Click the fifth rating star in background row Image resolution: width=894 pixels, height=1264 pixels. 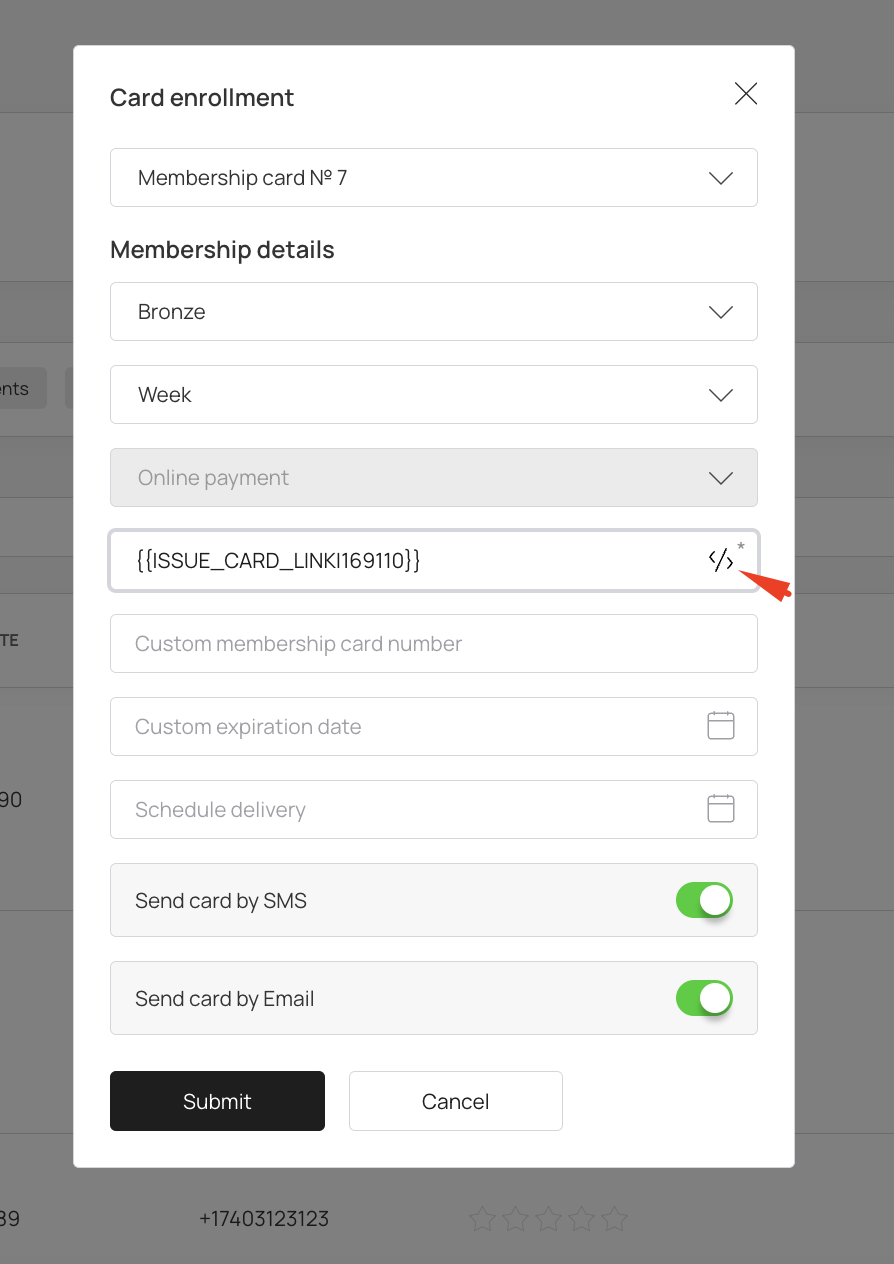(x=615, y=1219)
